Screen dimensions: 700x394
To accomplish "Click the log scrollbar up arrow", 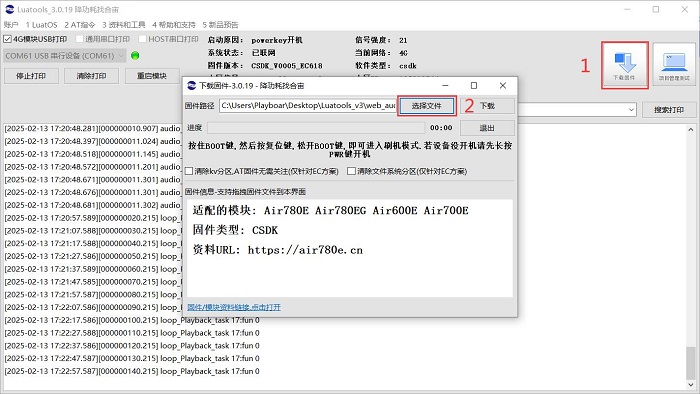I will (x=691, y=129).
